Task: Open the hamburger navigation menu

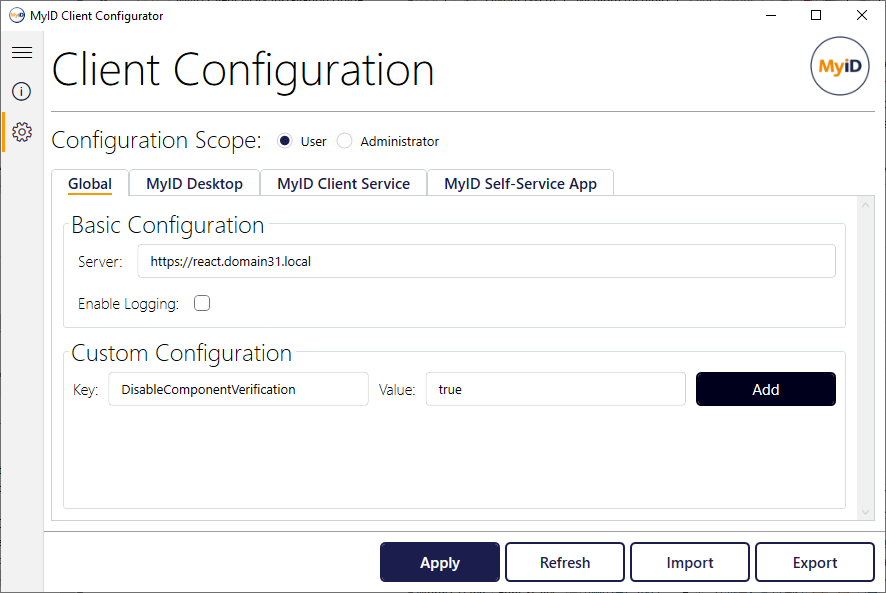Action: click(22, 53)
